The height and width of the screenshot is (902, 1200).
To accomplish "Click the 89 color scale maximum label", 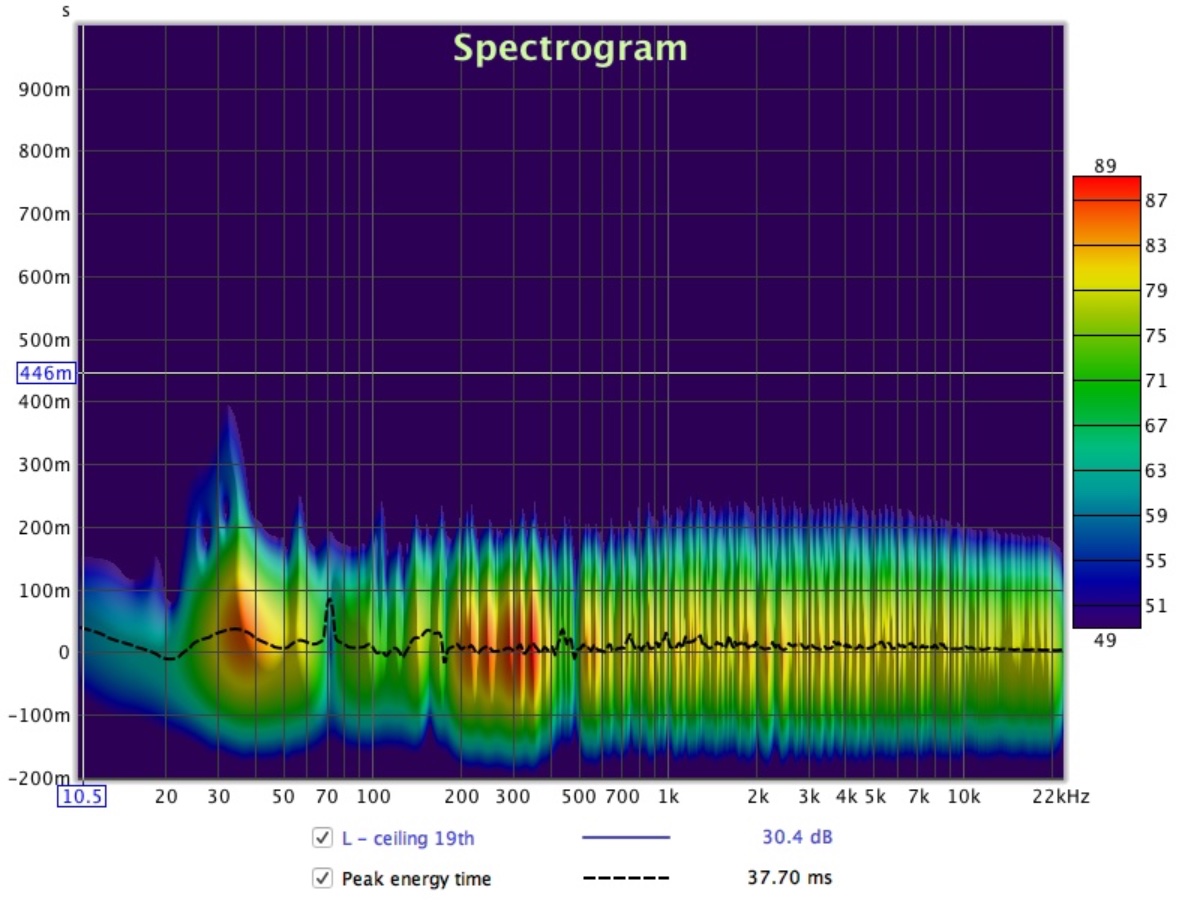I will pyautogui.click(x=1105, y=166).
